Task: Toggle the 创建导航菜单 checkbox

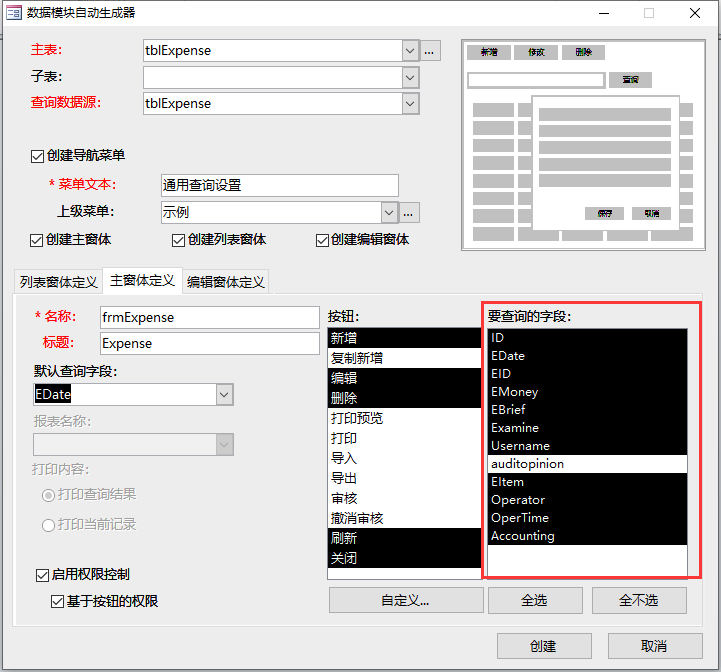Action: [x=37, y=156]
